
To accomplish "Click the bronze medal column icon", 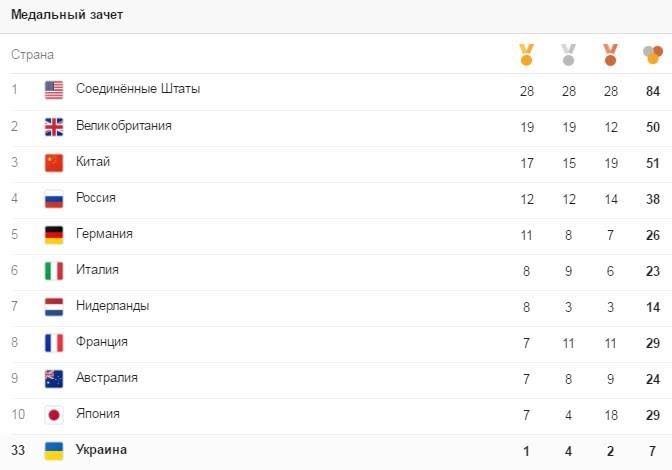I will [x=610, y=54].
